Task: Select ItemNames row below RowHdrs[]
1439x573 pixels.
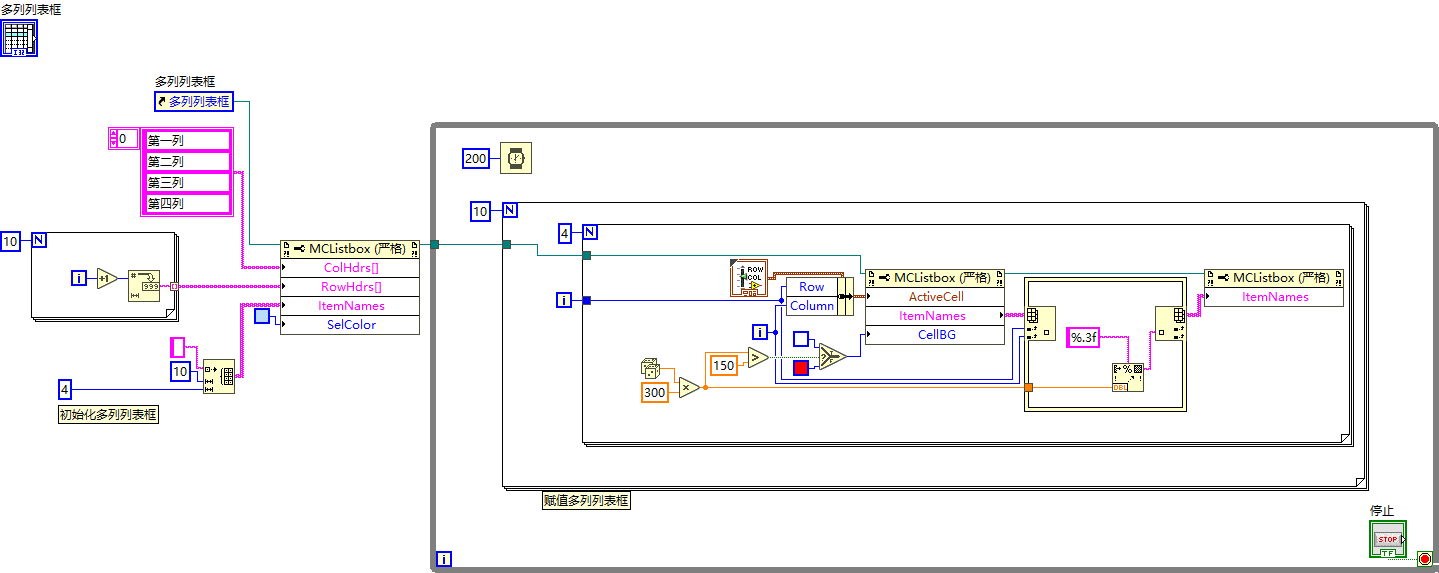Action: [x=350, y=306]
